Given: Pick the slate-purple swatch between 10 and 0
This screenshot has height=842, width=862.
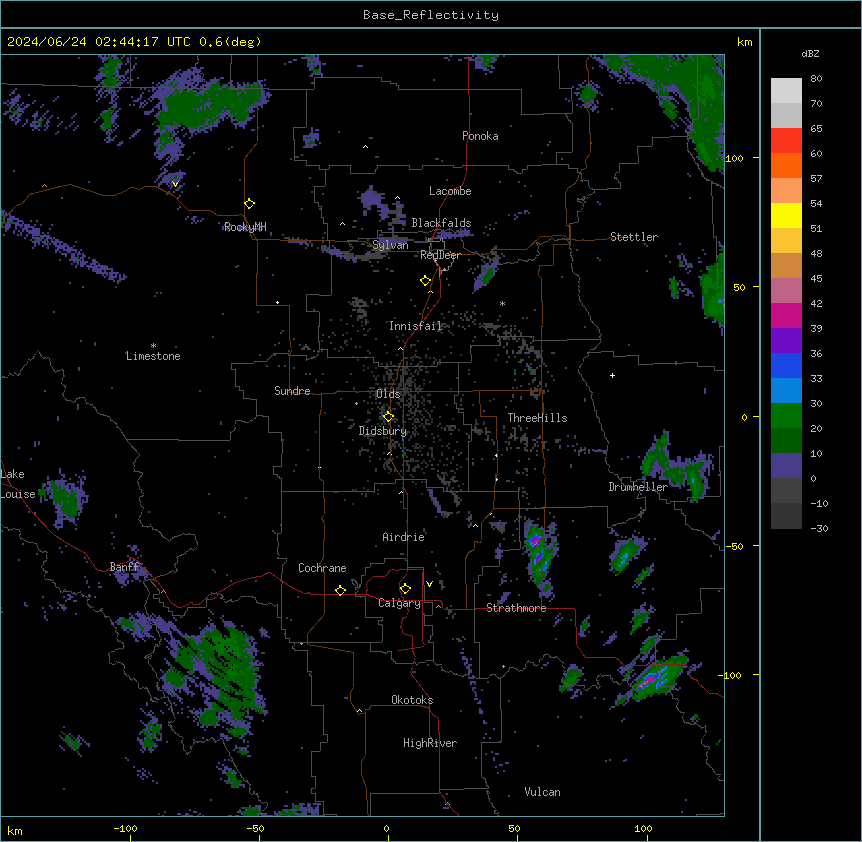Looking at the screenshot, I should [x=786, y=466].
